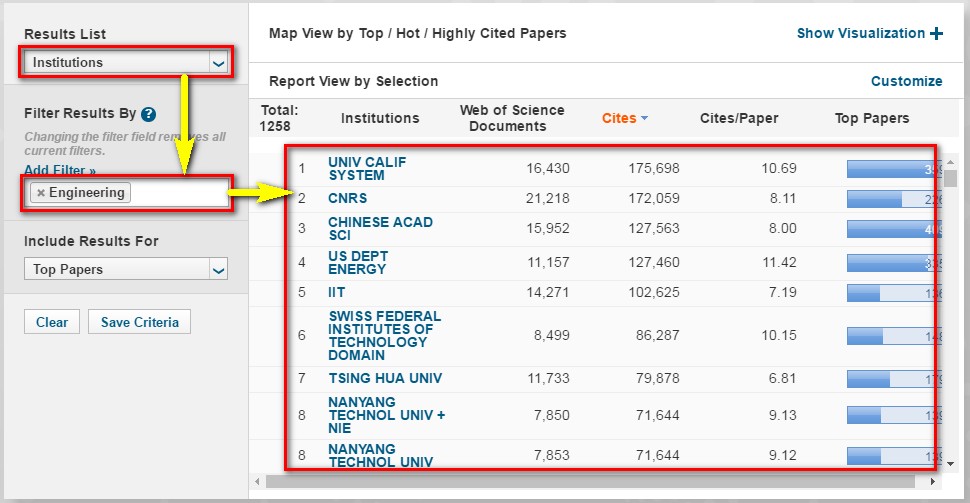Open the Customize link

tap(906, 81)
